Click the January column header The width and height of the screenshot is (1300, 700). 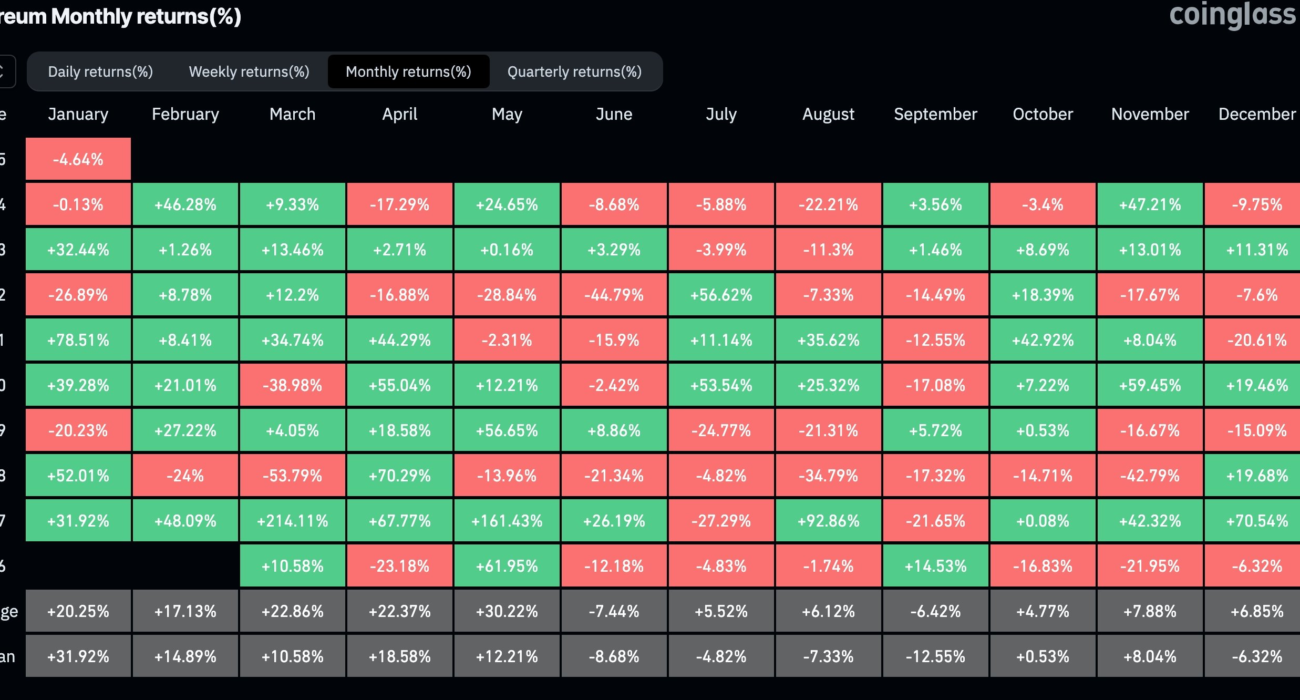click(x=78, y=114)
